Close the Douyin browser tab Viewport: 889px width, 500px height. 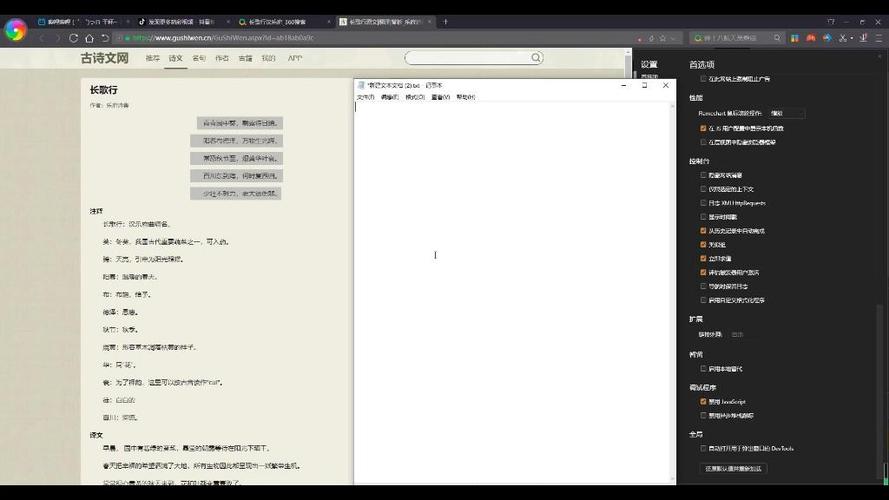tap(228, 22)
